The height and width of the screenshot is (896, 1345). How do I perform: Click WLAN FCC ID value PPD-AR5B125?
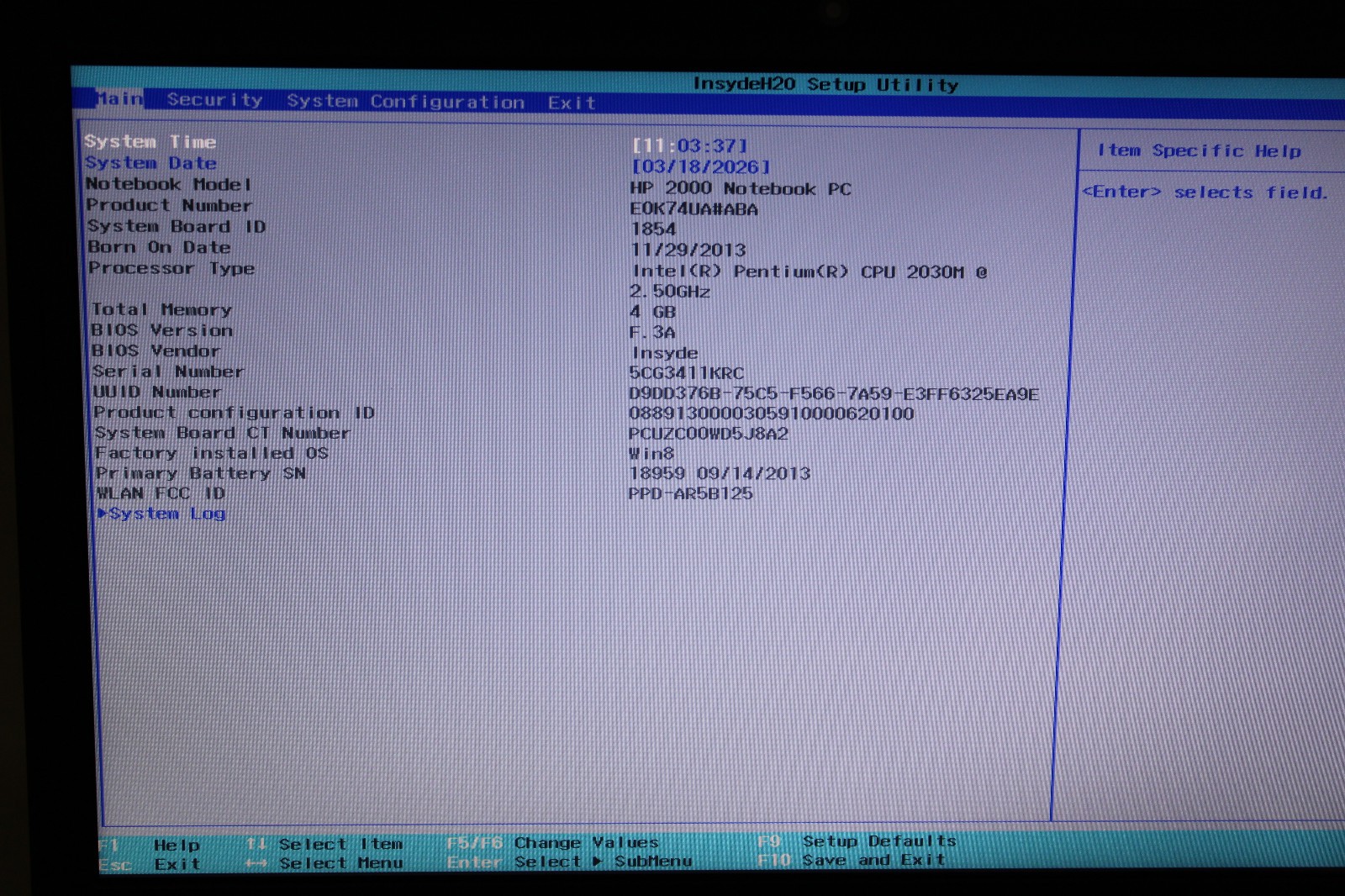click(690, 494)
